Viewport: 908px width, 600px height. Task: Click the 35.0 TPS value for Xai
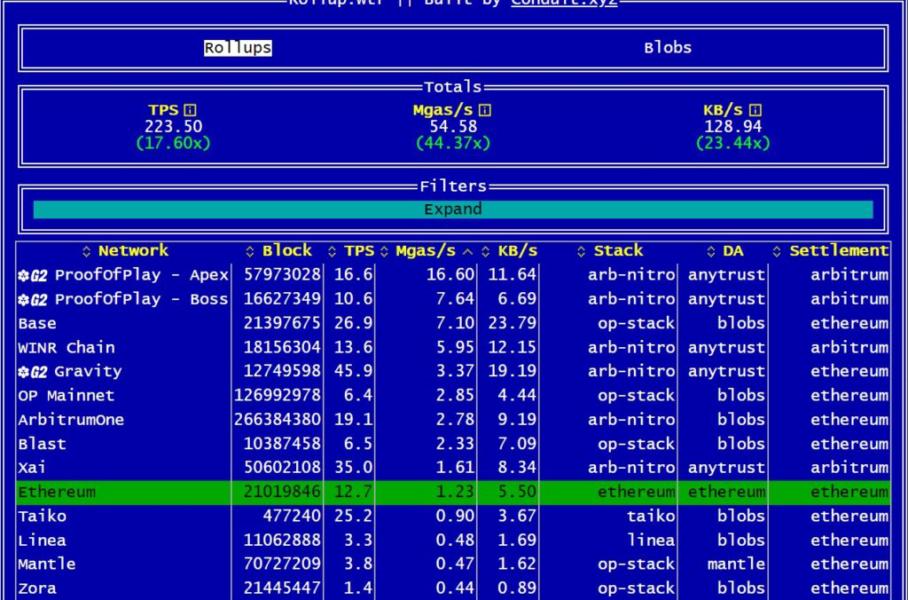pyautogui.click(x=353, y=467)
